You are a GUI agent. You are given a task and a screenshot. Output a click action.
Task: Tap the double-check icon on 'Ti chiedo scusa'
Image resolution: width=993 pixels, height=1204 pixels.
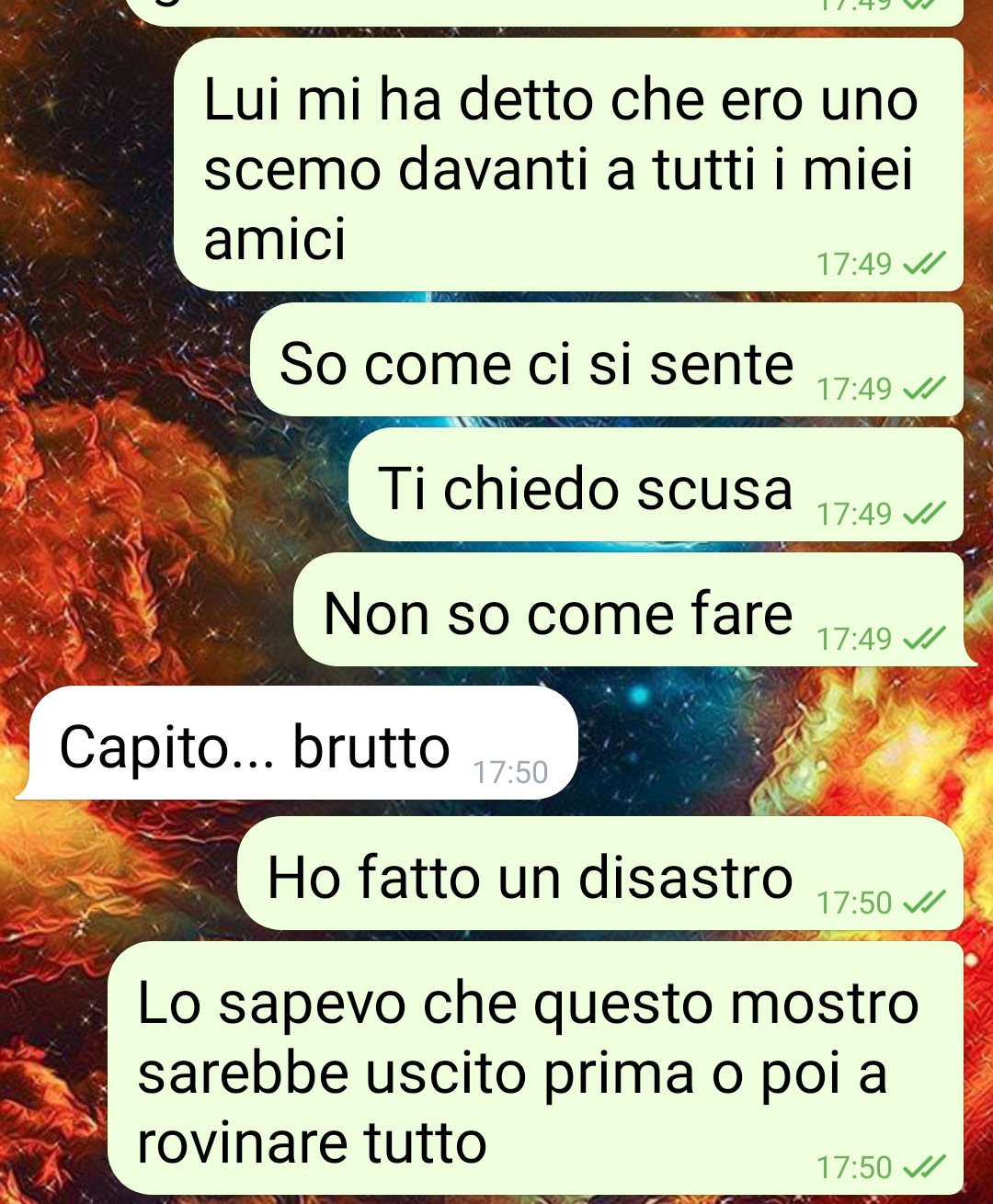click(924, 514)
